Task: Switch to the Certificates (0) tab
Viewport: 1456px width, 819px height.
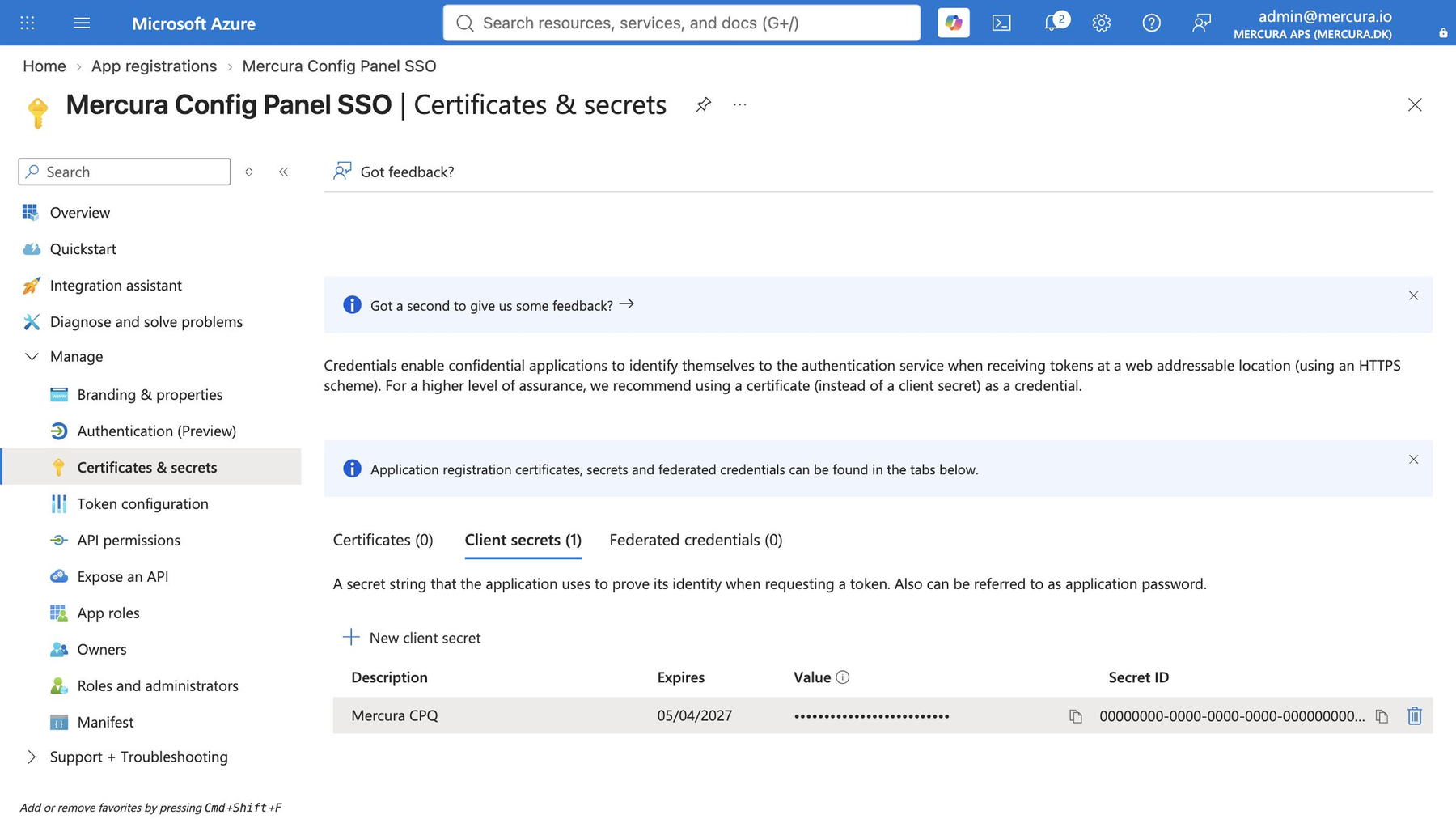Action: [x=383, y=540]
